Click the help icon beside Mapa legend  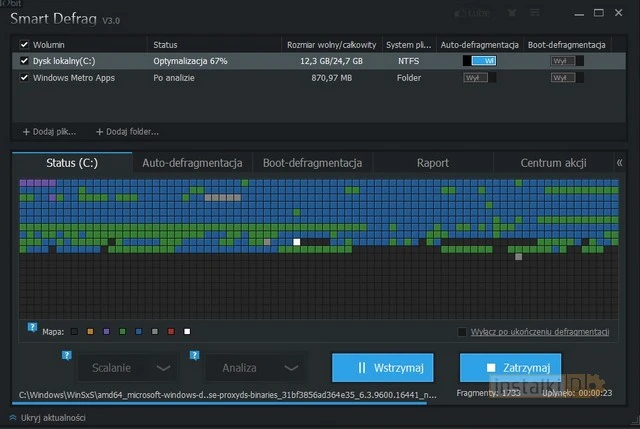tap(32, 327)
